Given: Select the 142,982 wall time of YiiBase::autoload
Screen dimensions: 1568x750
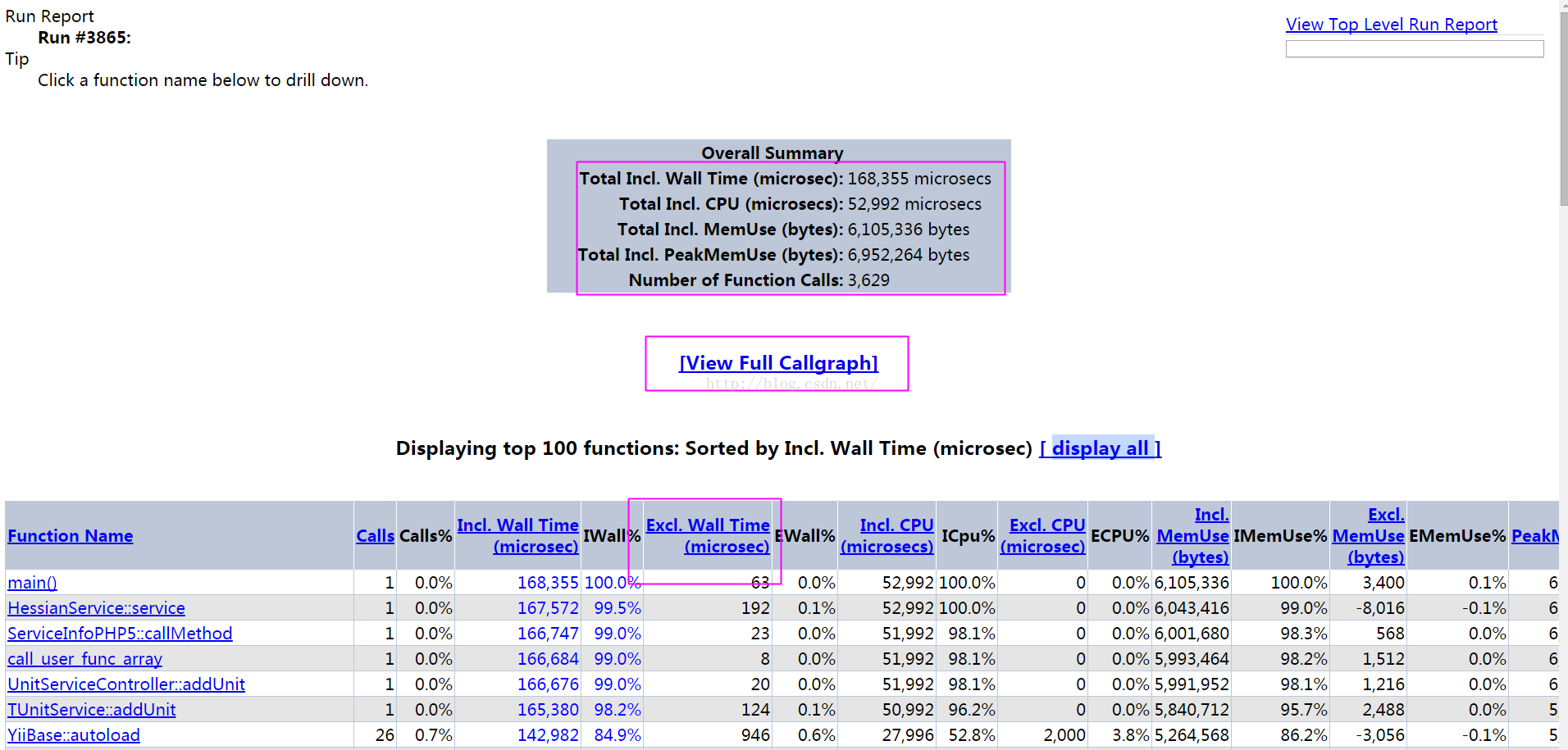Looking at the screenshot, I should (548, 735).
